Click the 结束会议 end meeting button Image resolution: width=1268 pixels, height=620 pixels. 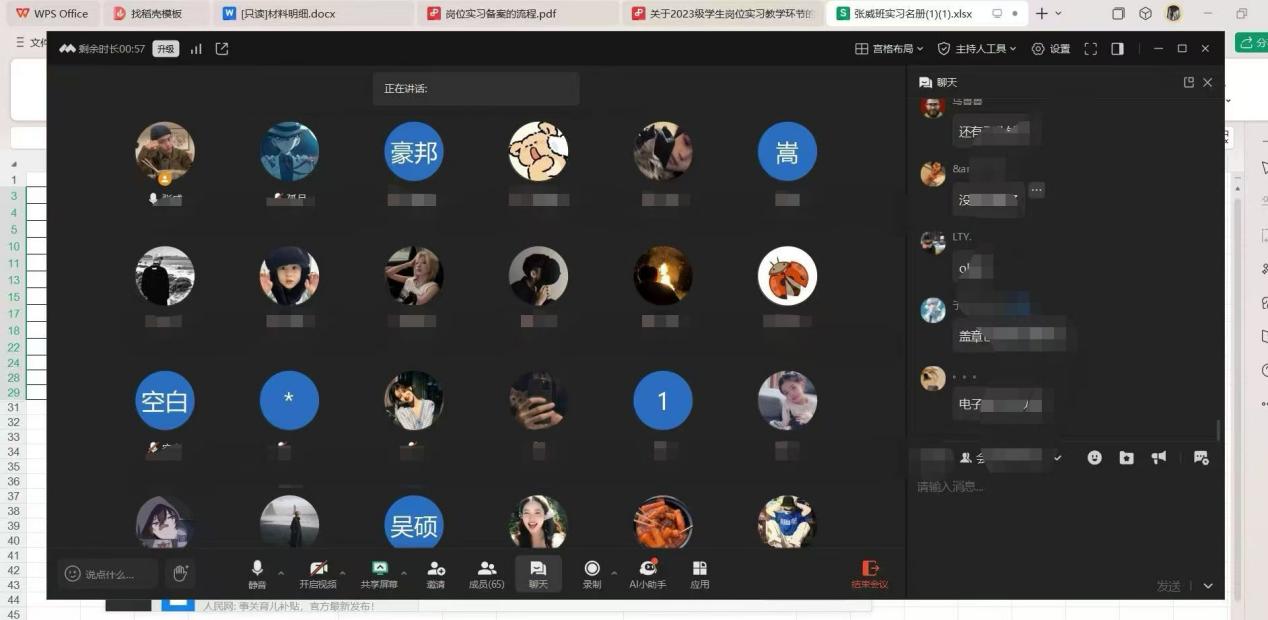869,573
